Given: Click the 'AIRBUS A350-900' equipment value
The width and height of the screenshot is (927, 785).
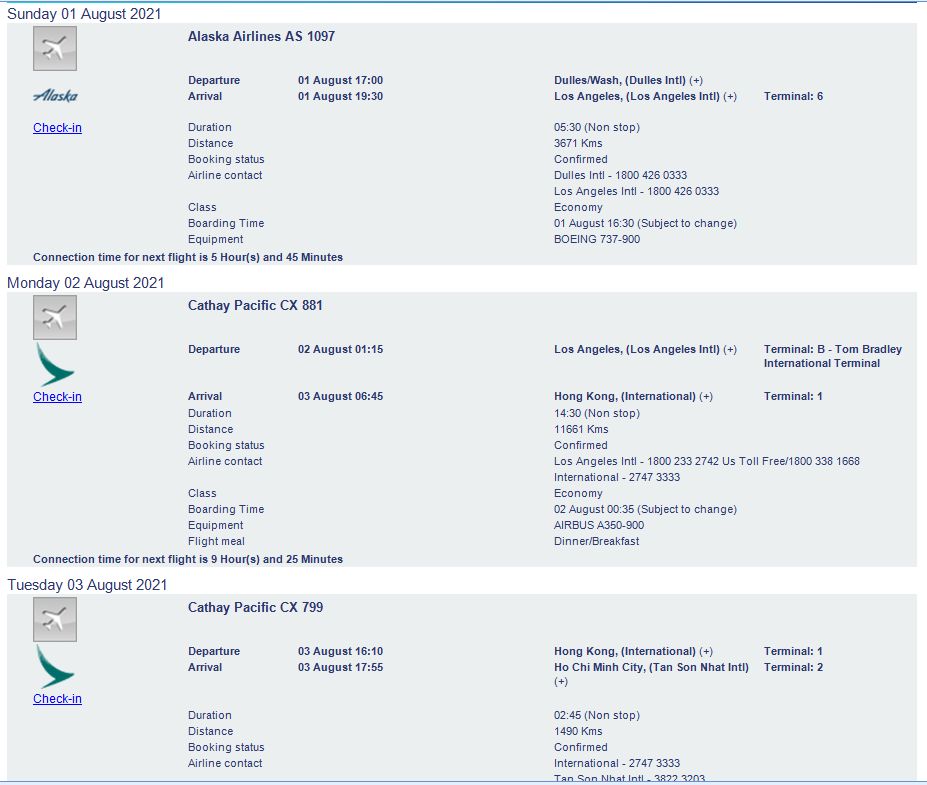Looking at the screenshot, I should tap(599, 526).
